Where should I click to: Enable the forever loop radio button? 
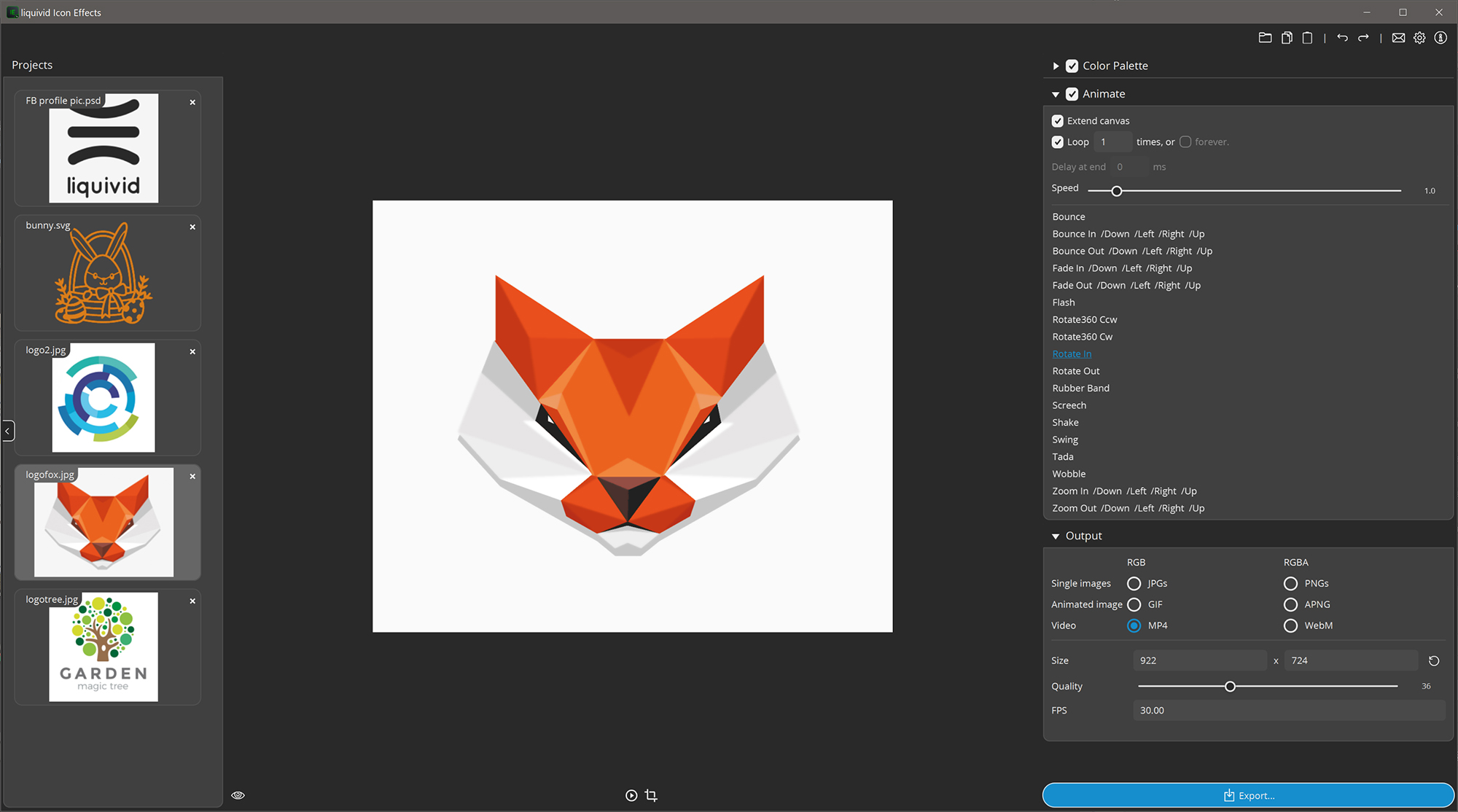coord(1185,141)
